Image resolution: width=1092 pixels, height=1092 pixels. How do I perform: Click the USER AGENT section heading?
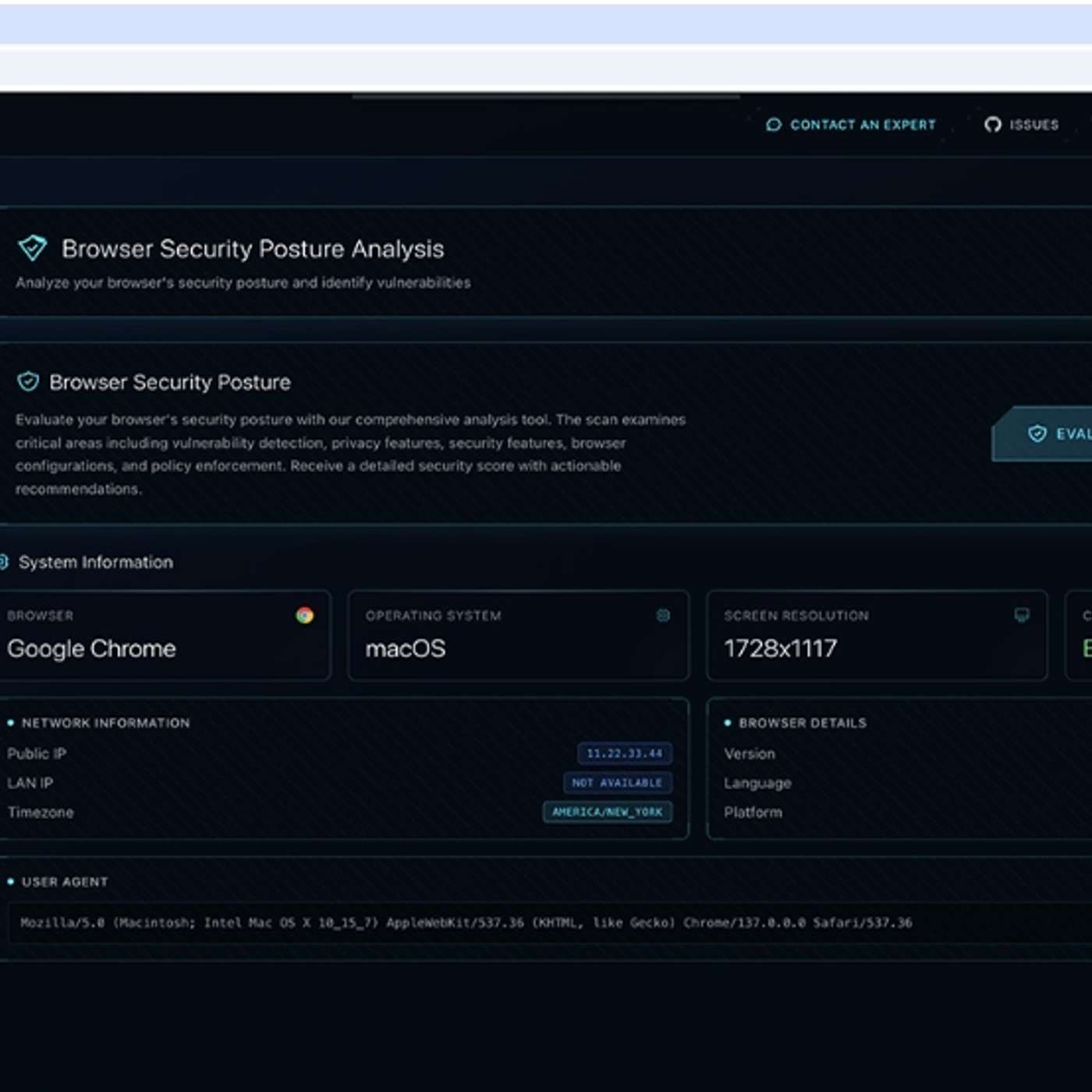[65, 882]
